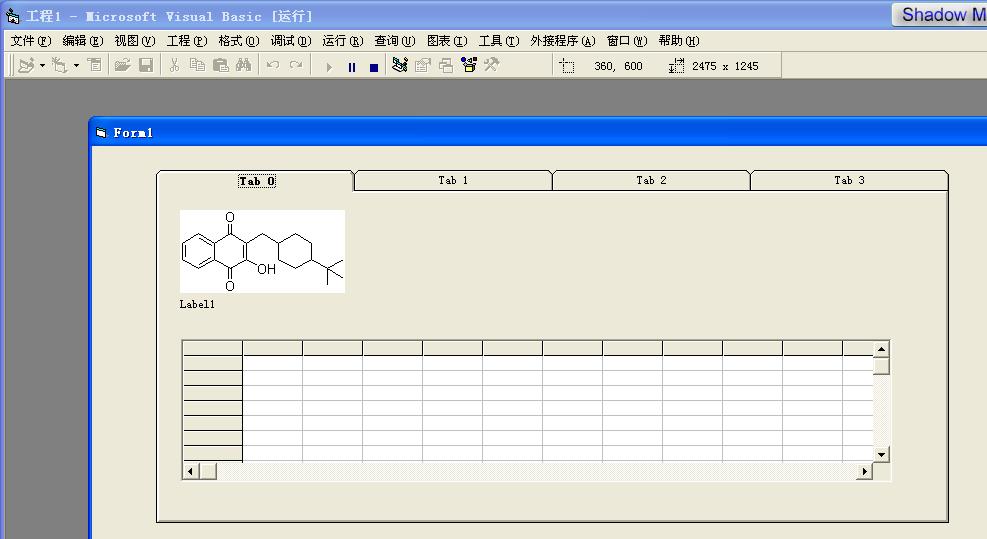The width and height of the screenshot is (987, 539).
Task: Open the 工程(P) menu
Action: pyautogui.click(x=187, y=41)
